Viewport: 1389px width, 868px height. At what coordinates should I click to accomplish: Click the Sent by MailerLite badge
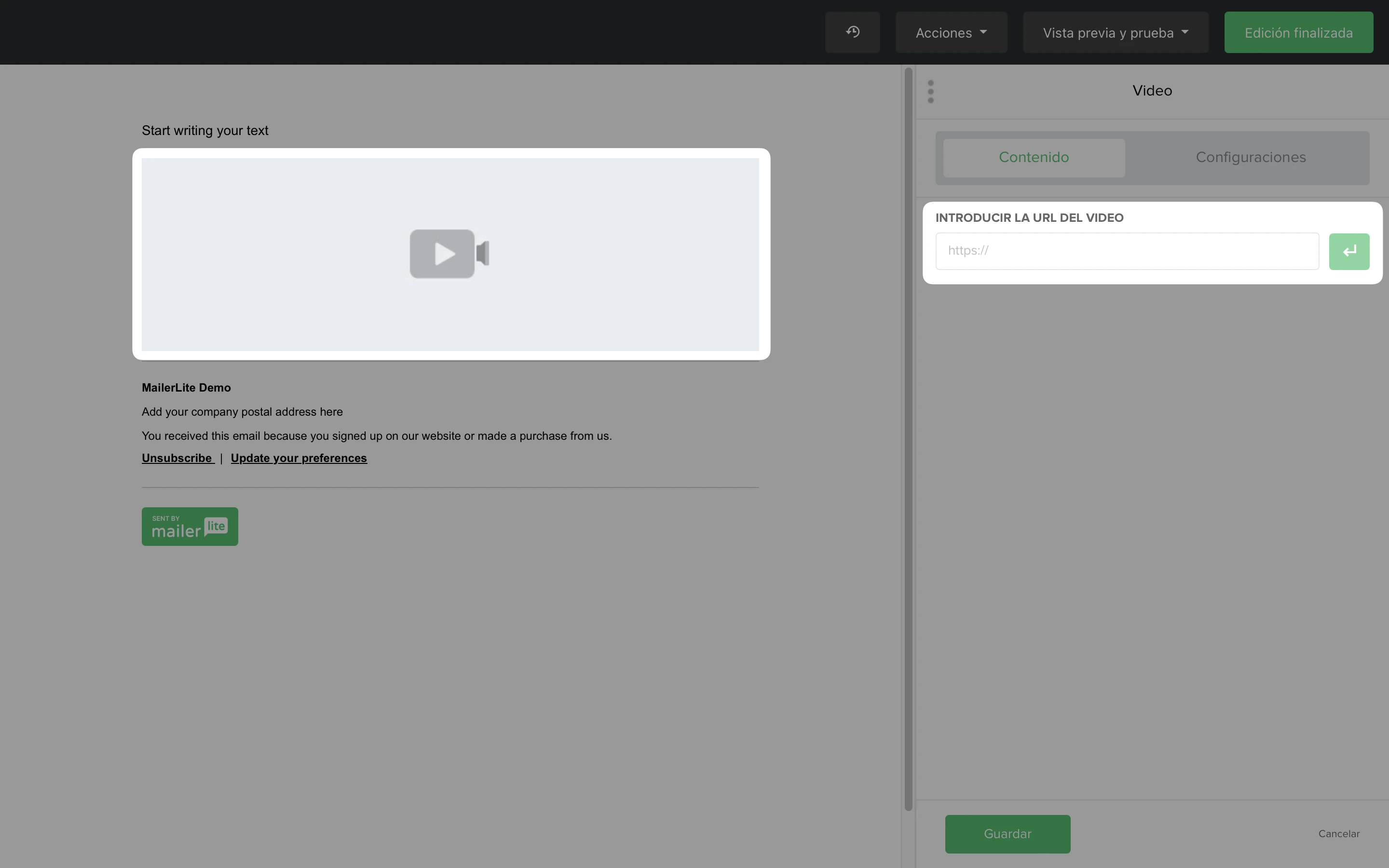(190, 527)
